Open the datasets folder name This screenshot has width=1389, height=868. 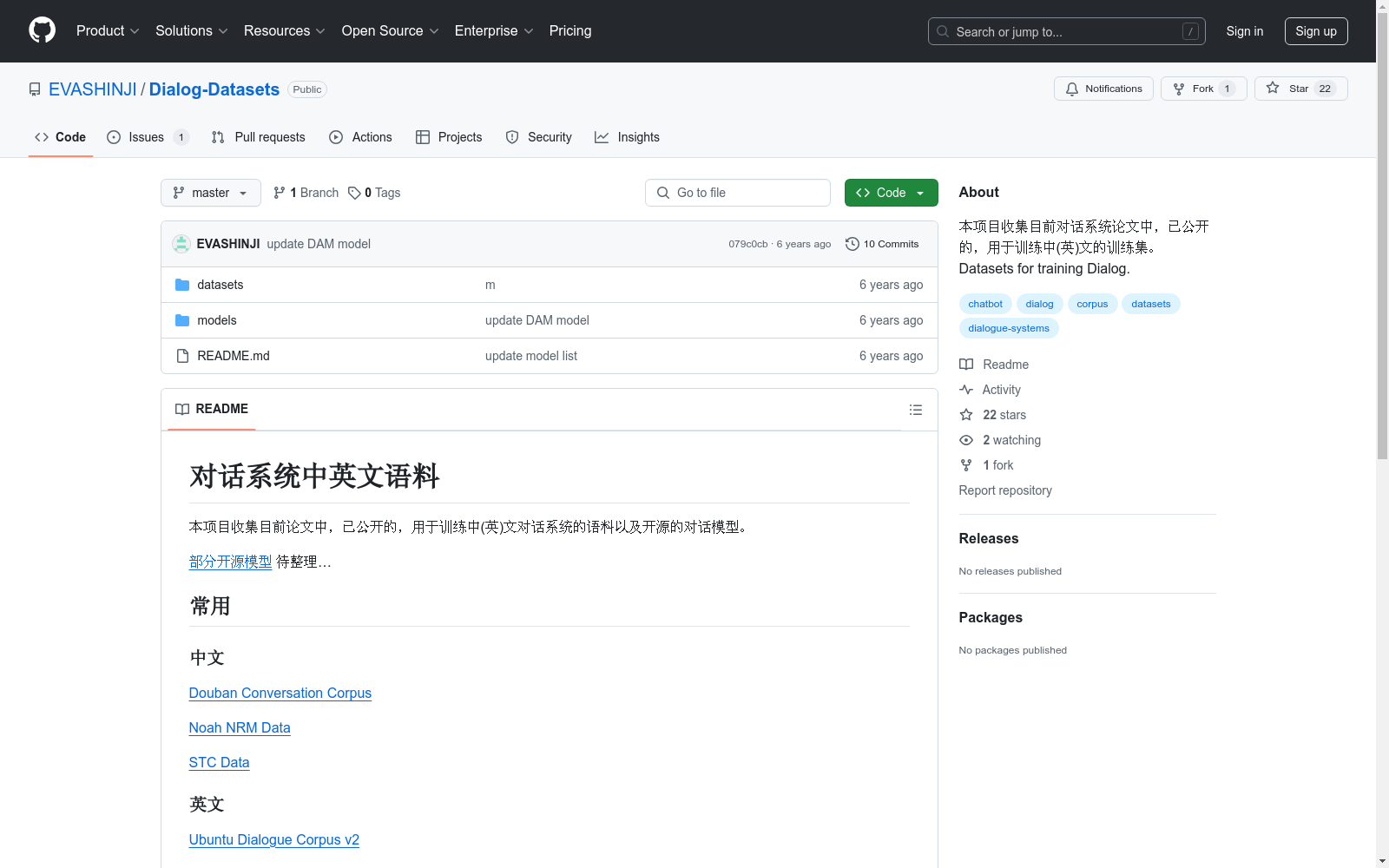pyautogui.click(x=221, y=285)
